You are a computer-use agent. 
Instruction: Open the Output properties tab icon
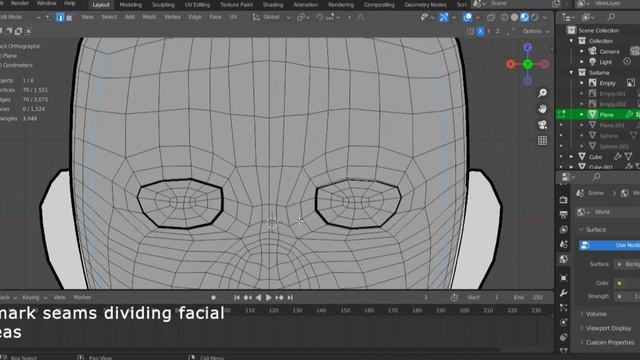[x=564, y=214]
